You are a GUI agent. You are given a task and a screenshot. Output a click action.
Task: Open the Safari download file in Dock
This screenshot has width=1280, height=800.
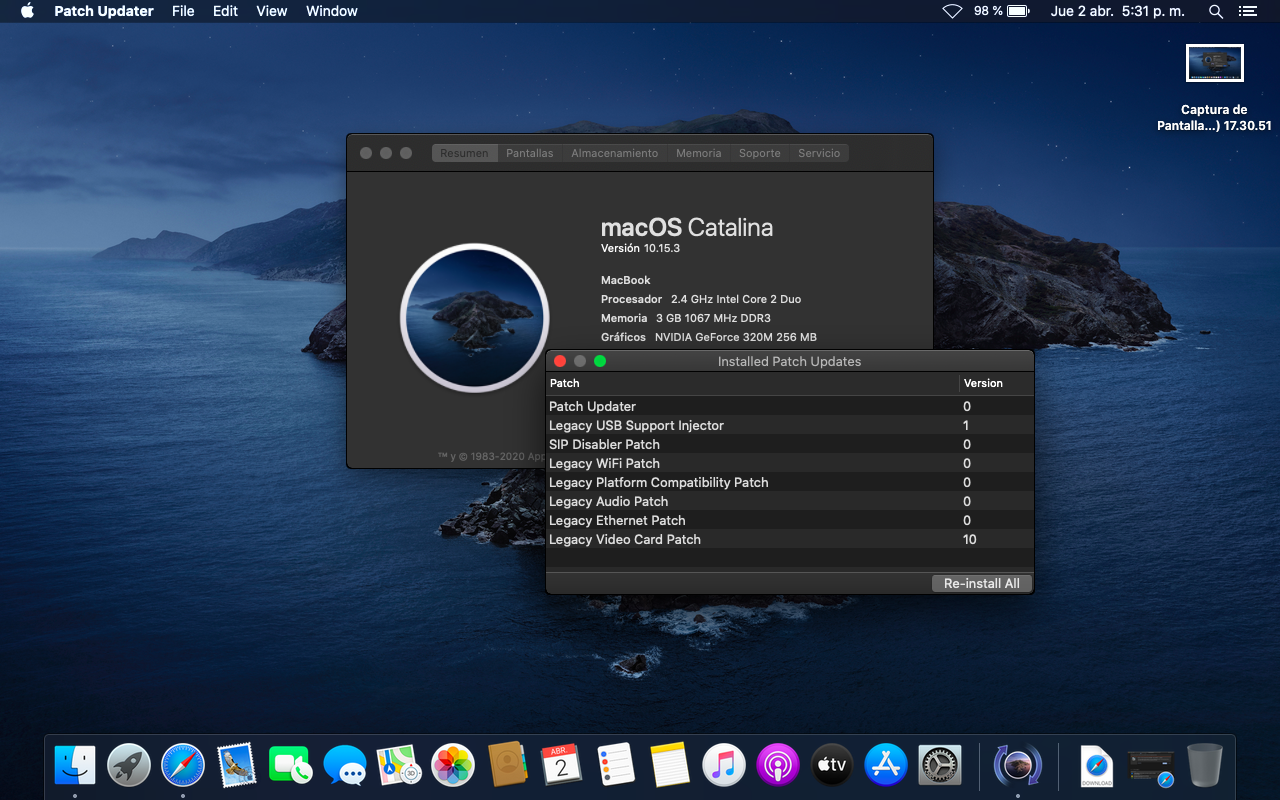pyautogui.click(x=1097, y=767)
